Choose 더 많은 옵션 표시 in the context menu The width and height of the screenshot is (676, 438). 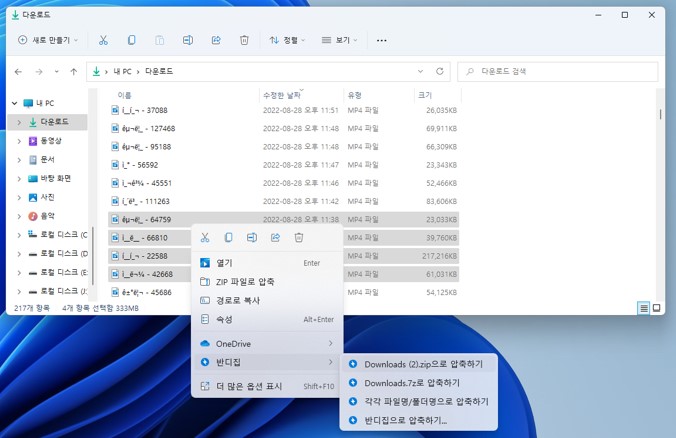click(267, 386)
